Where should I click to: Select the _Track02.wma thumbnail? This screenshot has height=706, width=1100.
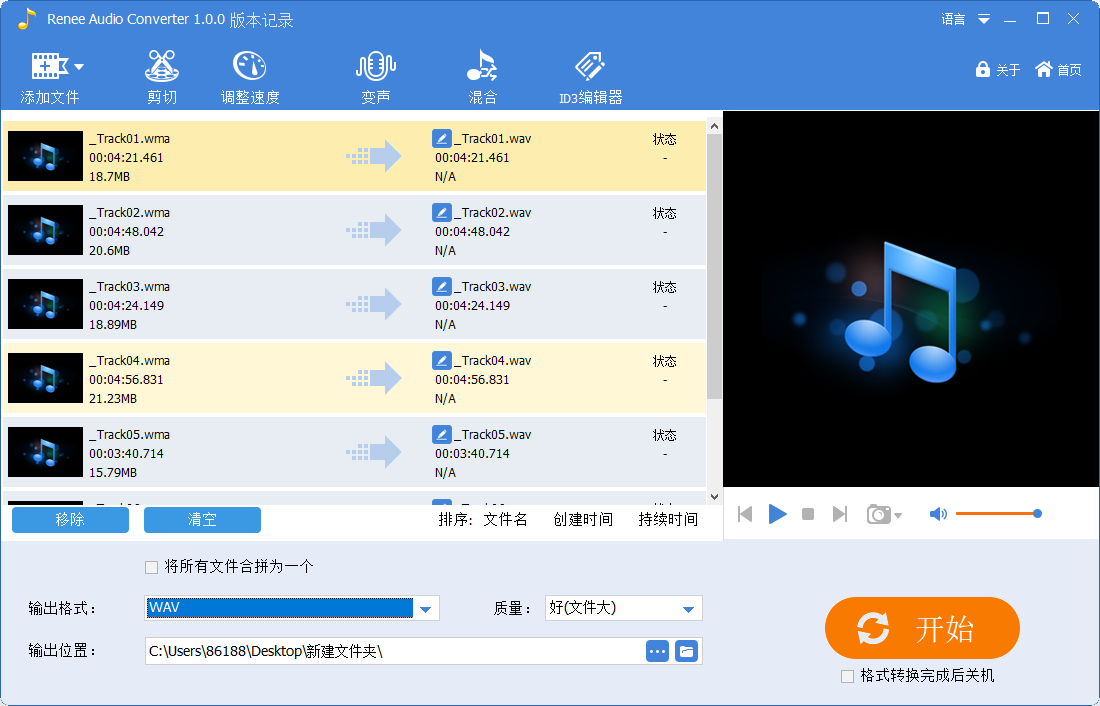tap(46, 230)
